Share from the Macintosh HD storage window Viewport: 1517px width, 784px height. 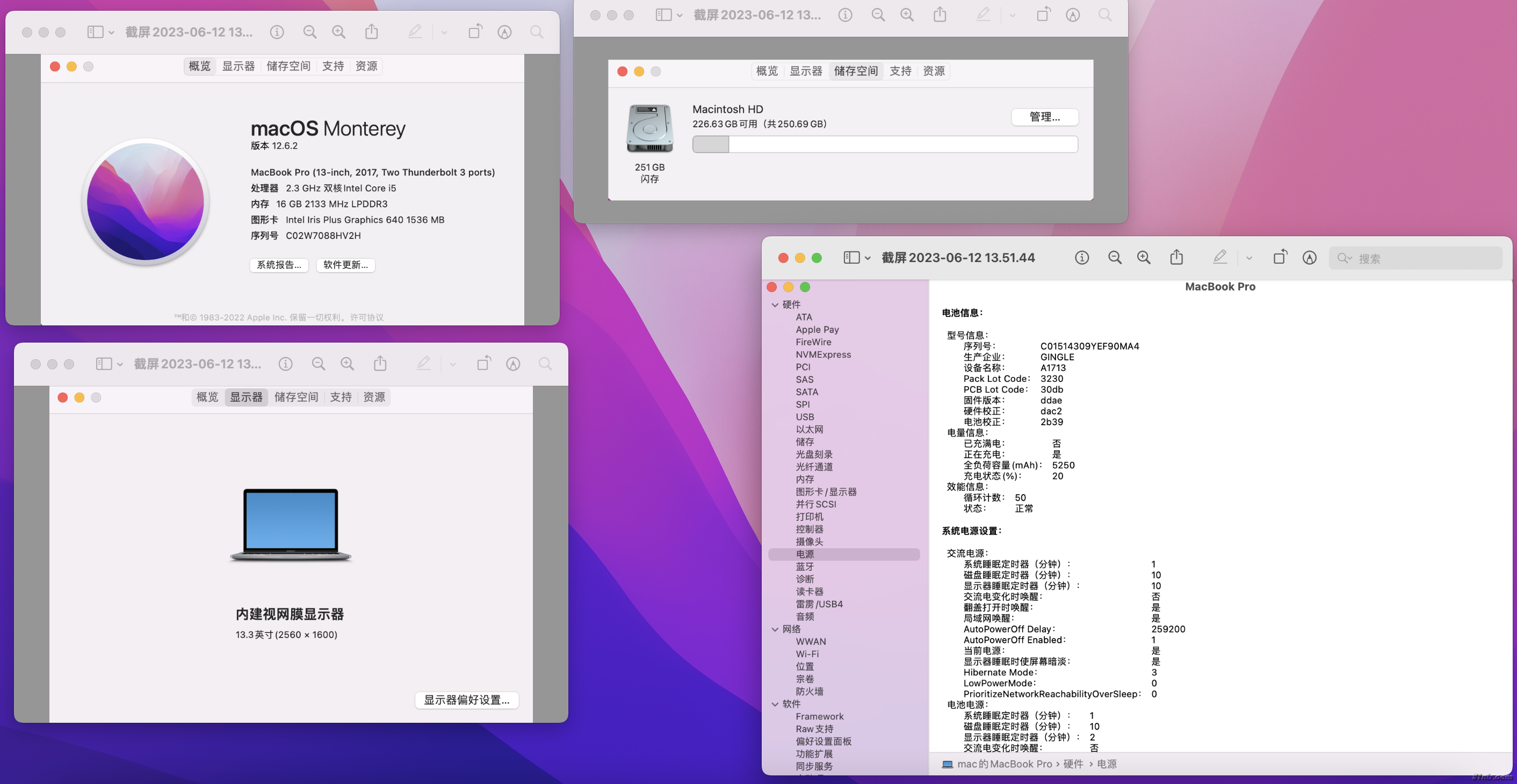pos(940,14)
